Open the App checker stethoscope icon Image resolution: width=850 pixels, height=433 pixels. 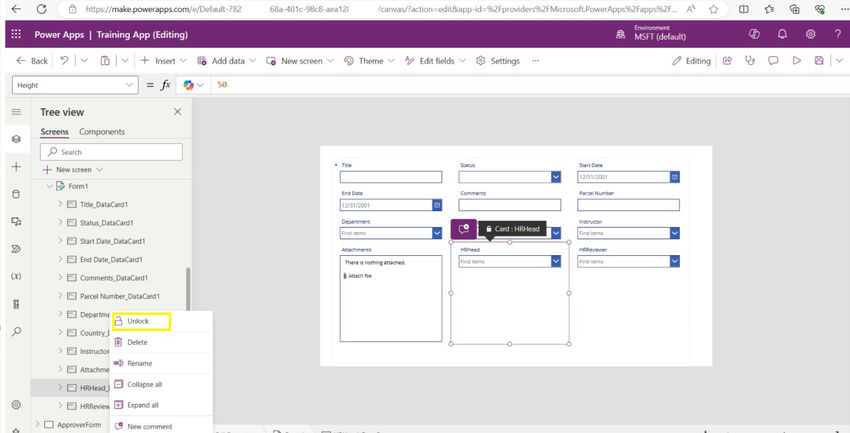point(750,61)
